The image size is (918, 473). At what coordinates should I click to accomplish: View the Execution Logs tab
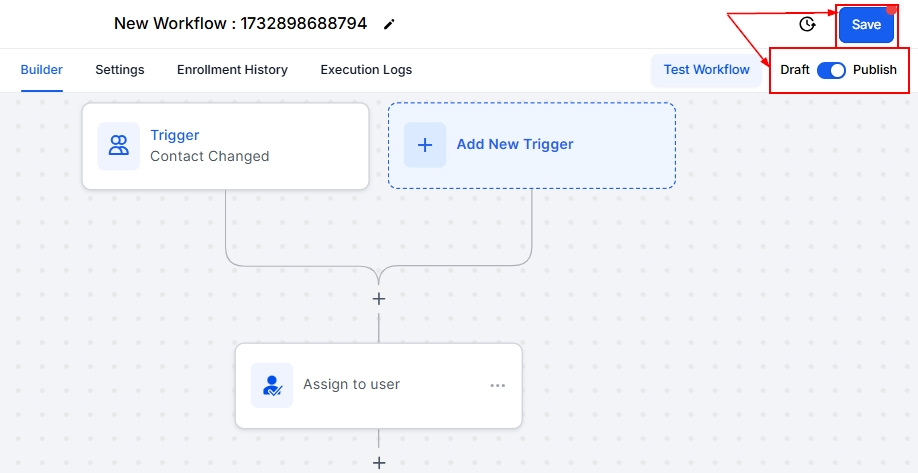tap(366, 70)
